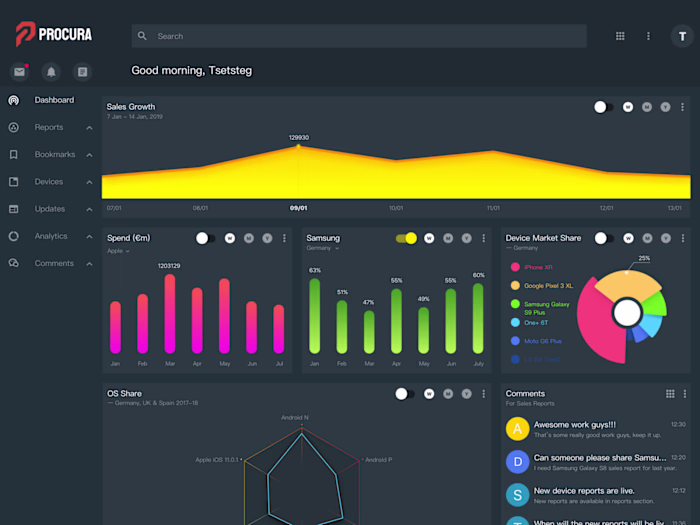Viewport: 700px width, 525px height.
Task: Click the Devices sidebar icon
Action: (x=14, y=182)
